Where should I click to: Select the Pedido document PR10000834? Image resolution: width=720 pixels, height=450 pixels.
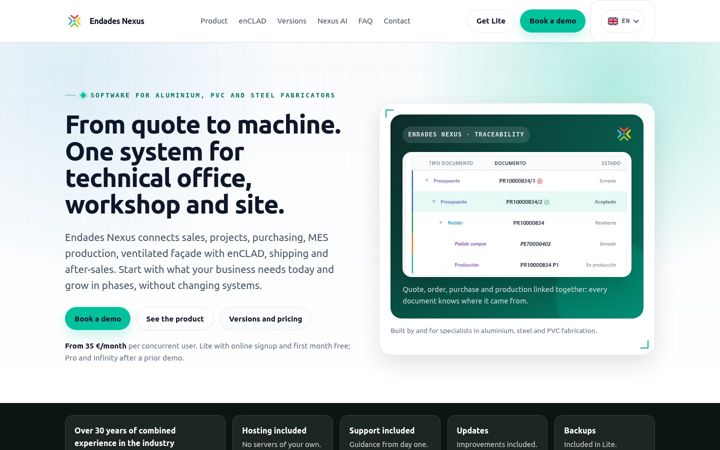click(x=529, y=223)
